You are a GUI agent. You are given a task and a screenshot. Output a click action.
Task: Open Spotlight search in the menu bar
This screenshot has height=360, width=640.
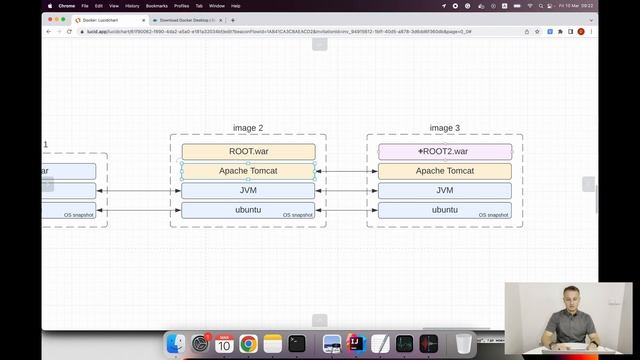point(541,6)
